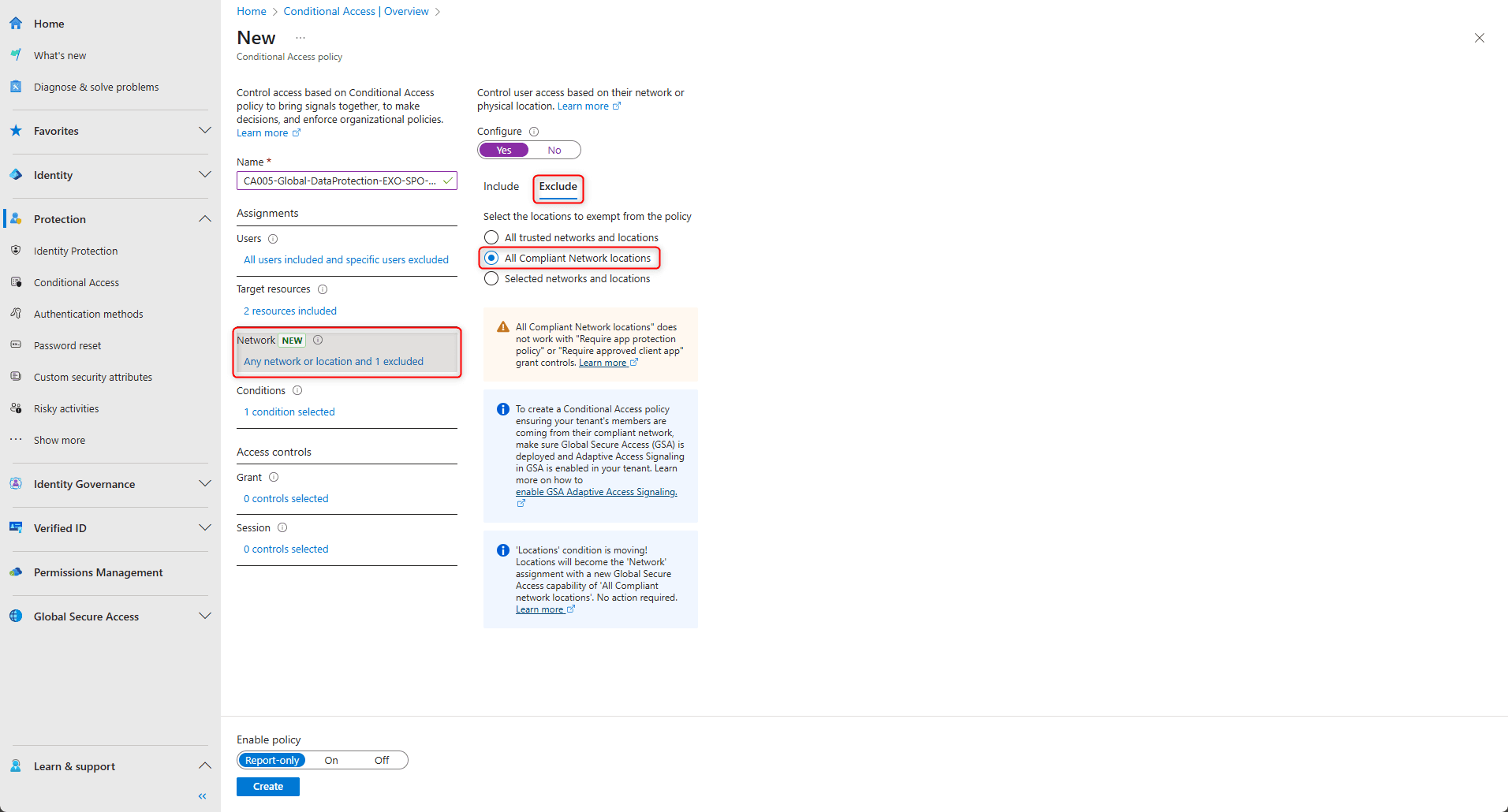The height and width of the screenshot is (812, 1508).
Task: Click the Show more ellipsis icon
Action: point(16,440)
